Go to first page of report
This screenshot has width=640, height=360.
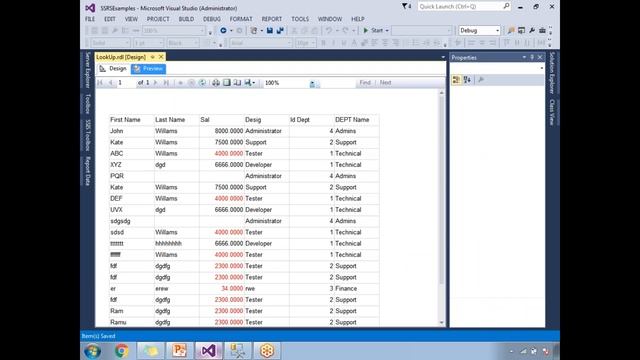pyautogui.click(x=100, y=83)
